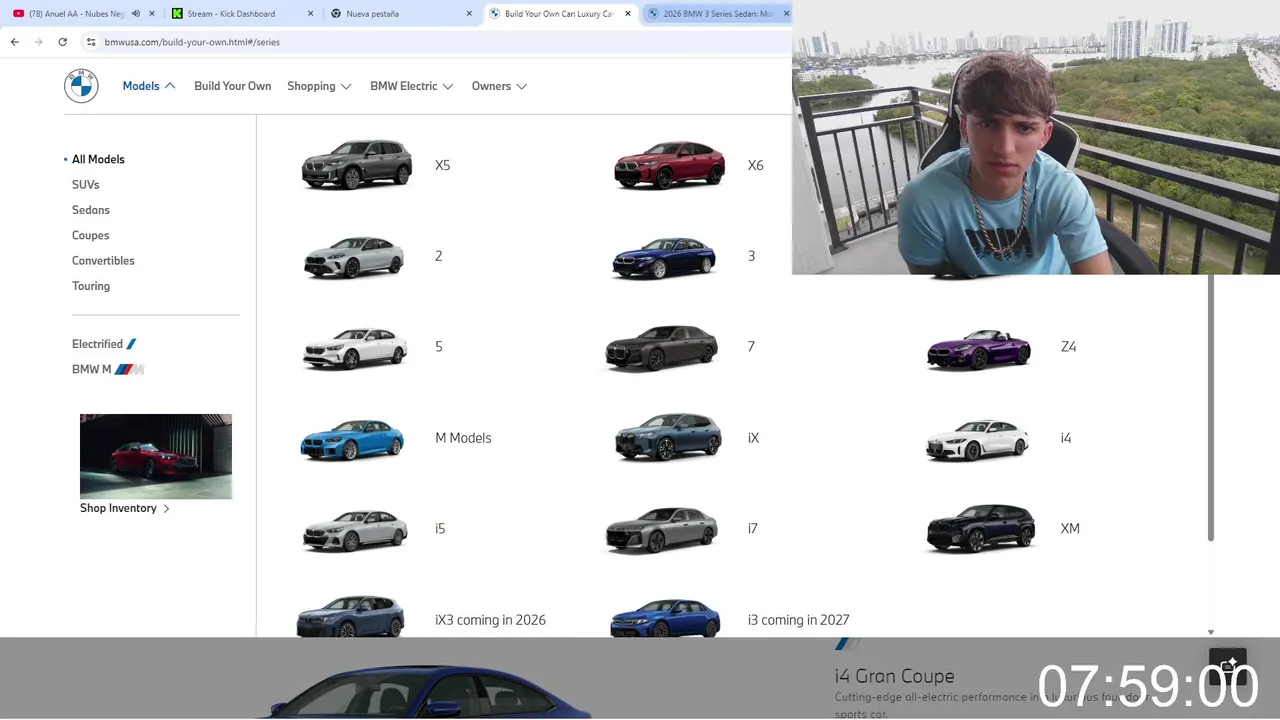
Task: Click the i3 coming in 2027 label
Action: point(798,620)
